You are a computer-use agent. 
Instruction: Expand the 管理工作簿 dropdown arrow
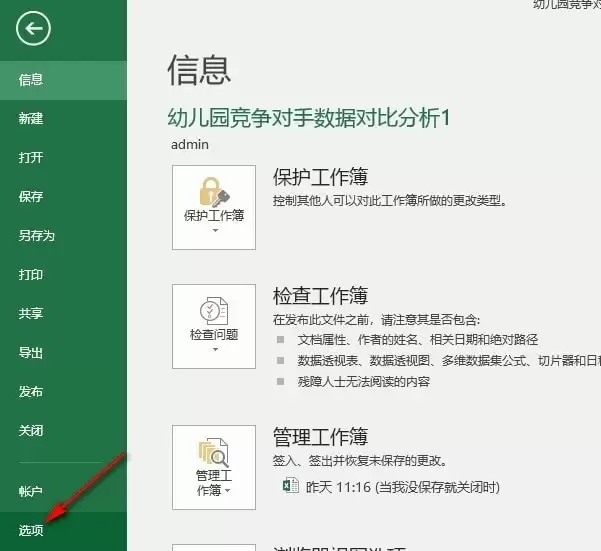click(x=228, y=490)
